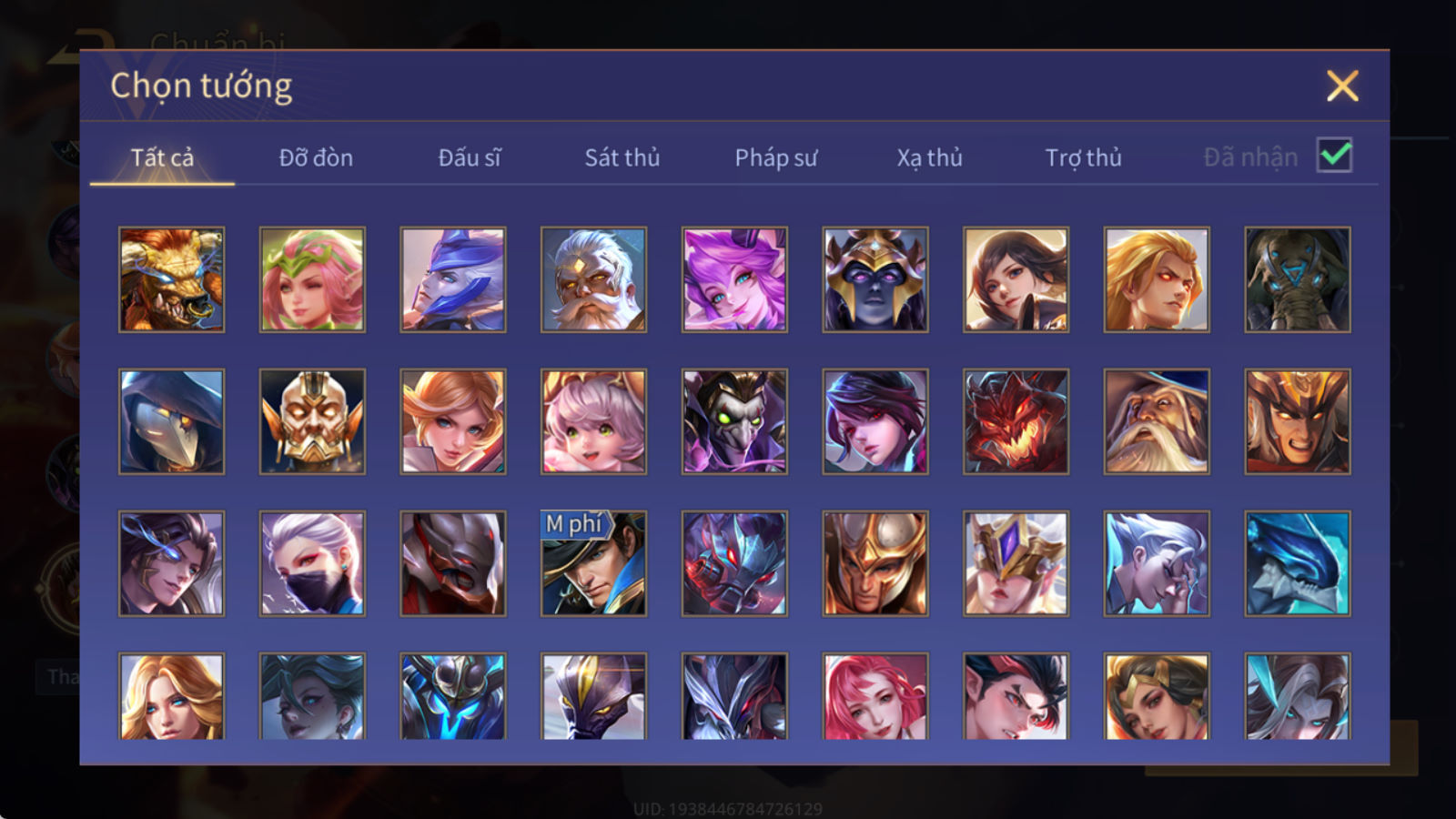Pick the pink-haired elf hero with green crown
The width and height of the screenshot is (1456, 819).
click(312, 279)
